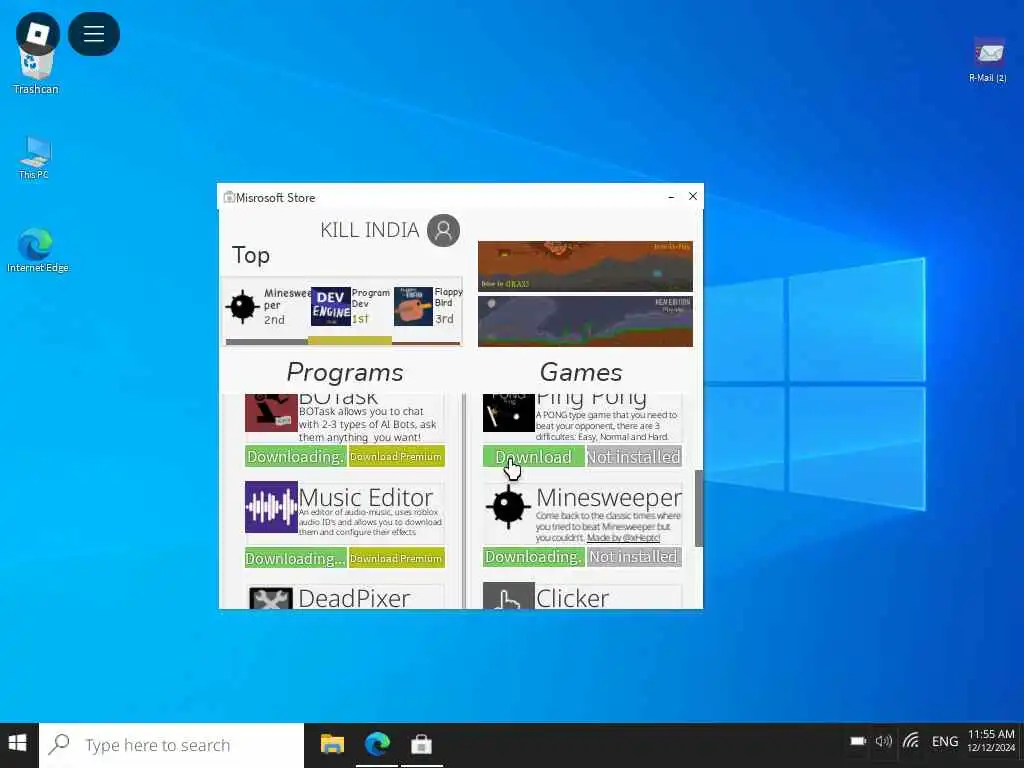Image resolution: width=1024 pixels, height=768 pixels.
Task: Click the battery icon in system tray
Action: [x=858, y=741]
